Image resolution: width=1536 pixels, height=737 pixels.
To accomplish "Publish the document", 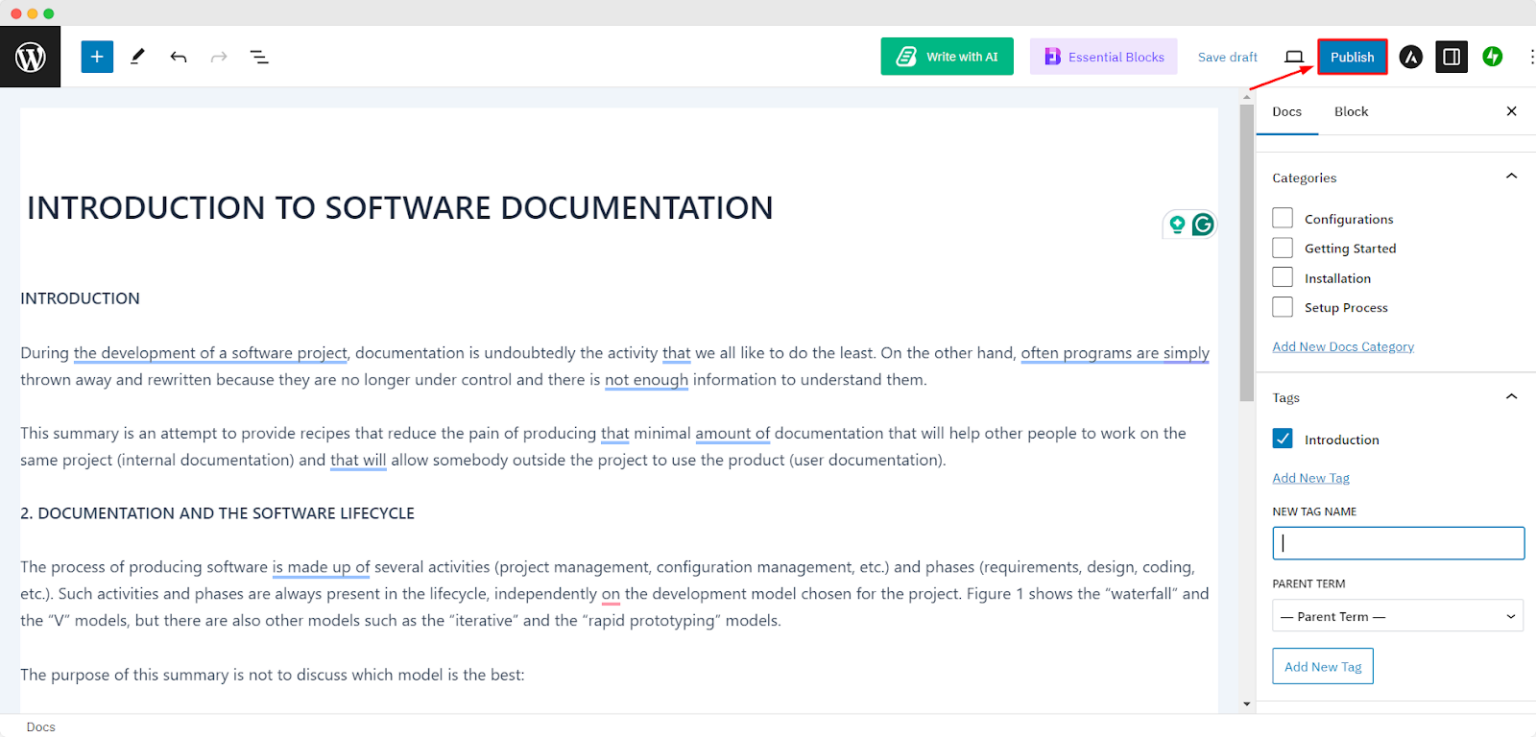I will coord(1352,56).
